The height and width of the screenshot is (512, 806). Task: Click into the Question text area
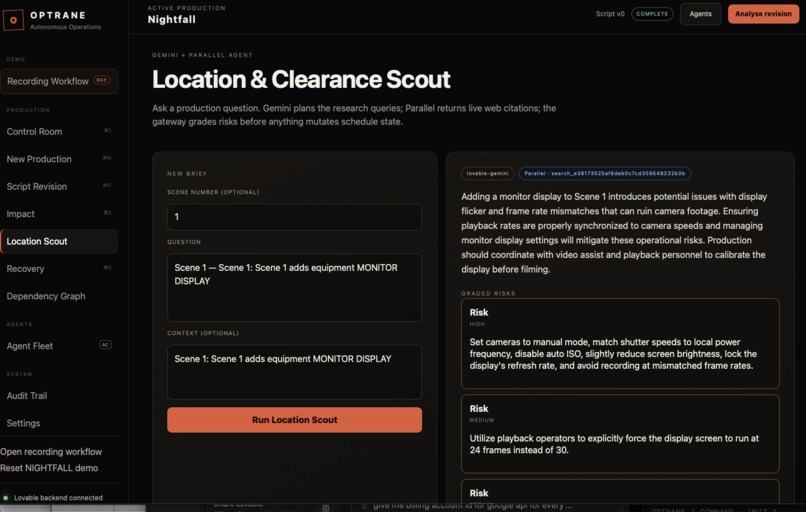(295, 287)
